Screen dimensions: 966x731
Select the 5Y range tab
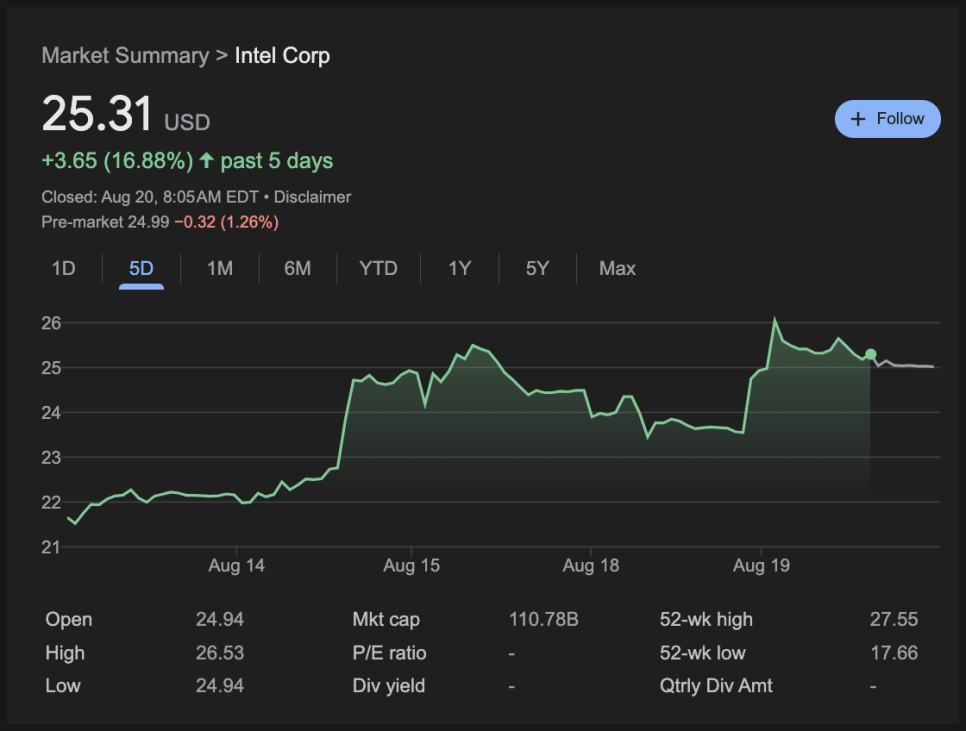537,269
